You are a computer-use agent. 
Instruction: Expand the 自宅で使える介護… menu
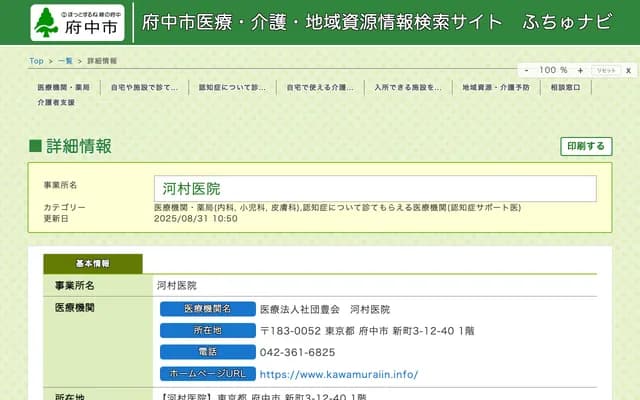319,87
